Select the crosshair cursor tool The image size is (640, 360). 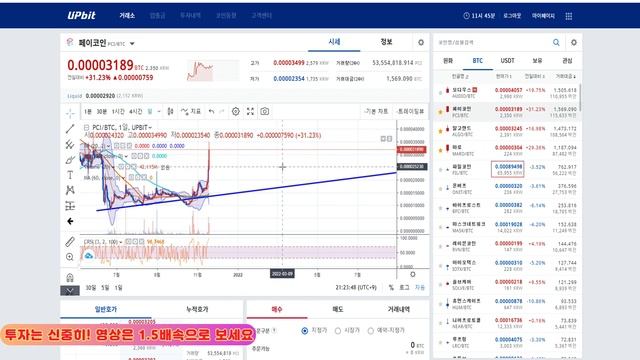click(70, 113)
